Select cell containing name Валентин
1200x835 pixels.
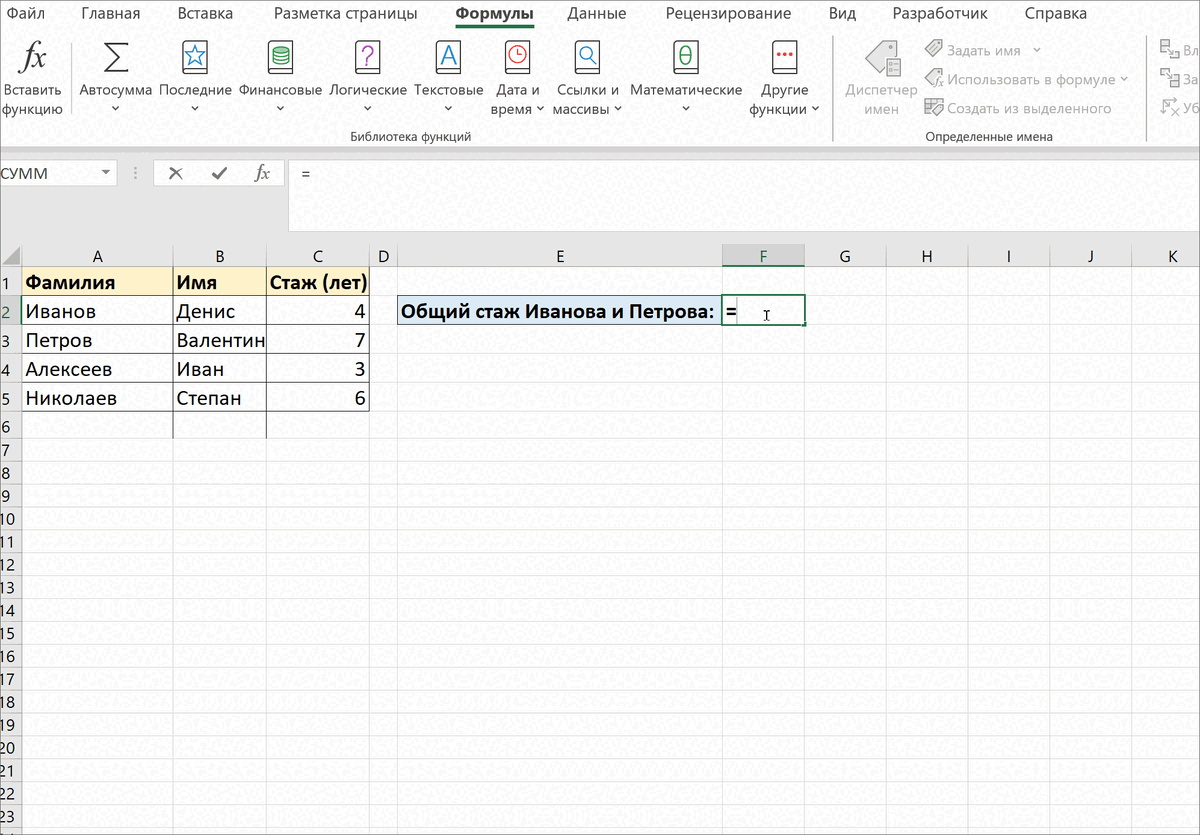(x=219, y=341)
